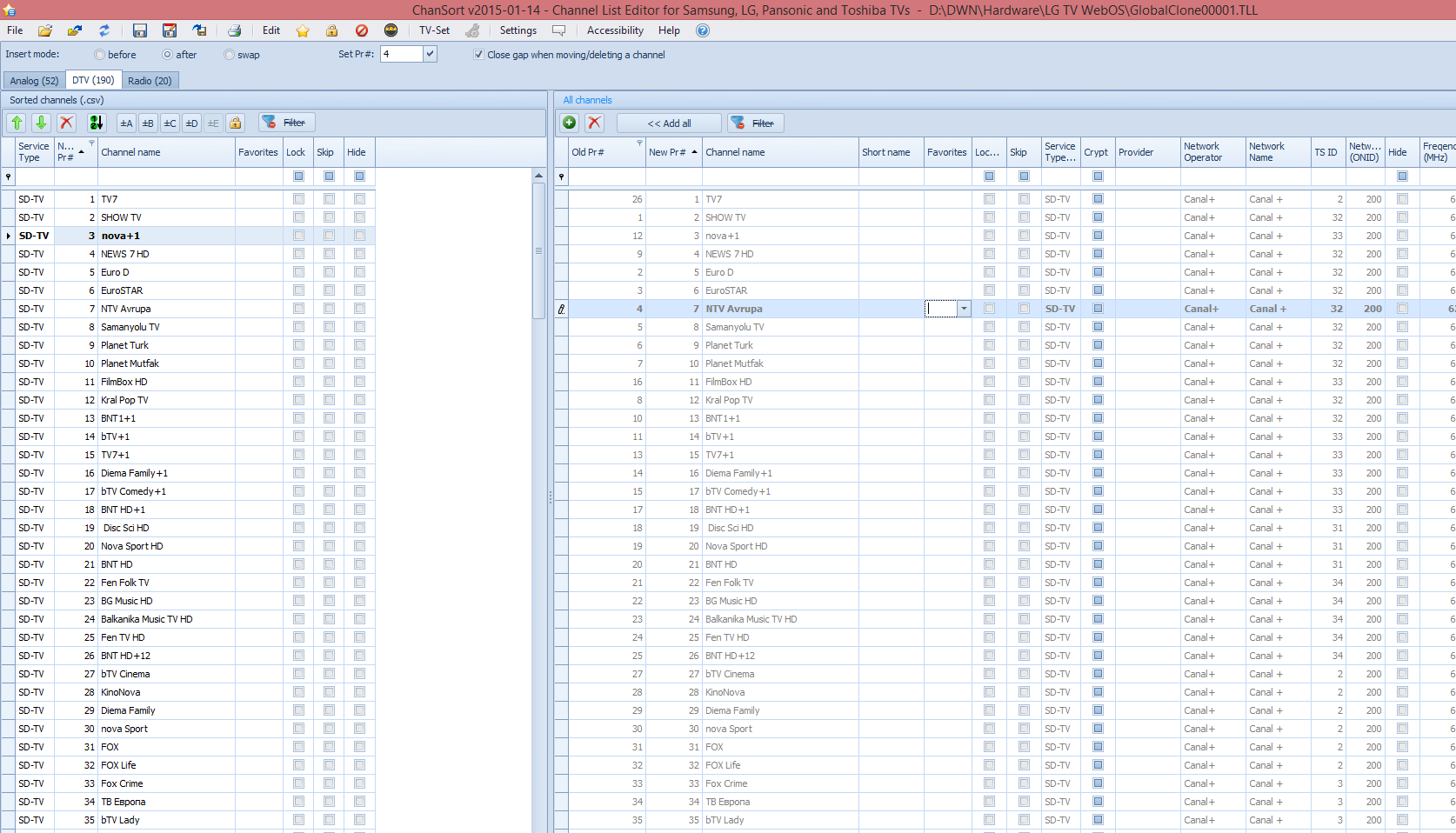The height and width of the screenshot is (833, 1456).
Task: Click renumber channels sort icon
Action: [96, 123]
